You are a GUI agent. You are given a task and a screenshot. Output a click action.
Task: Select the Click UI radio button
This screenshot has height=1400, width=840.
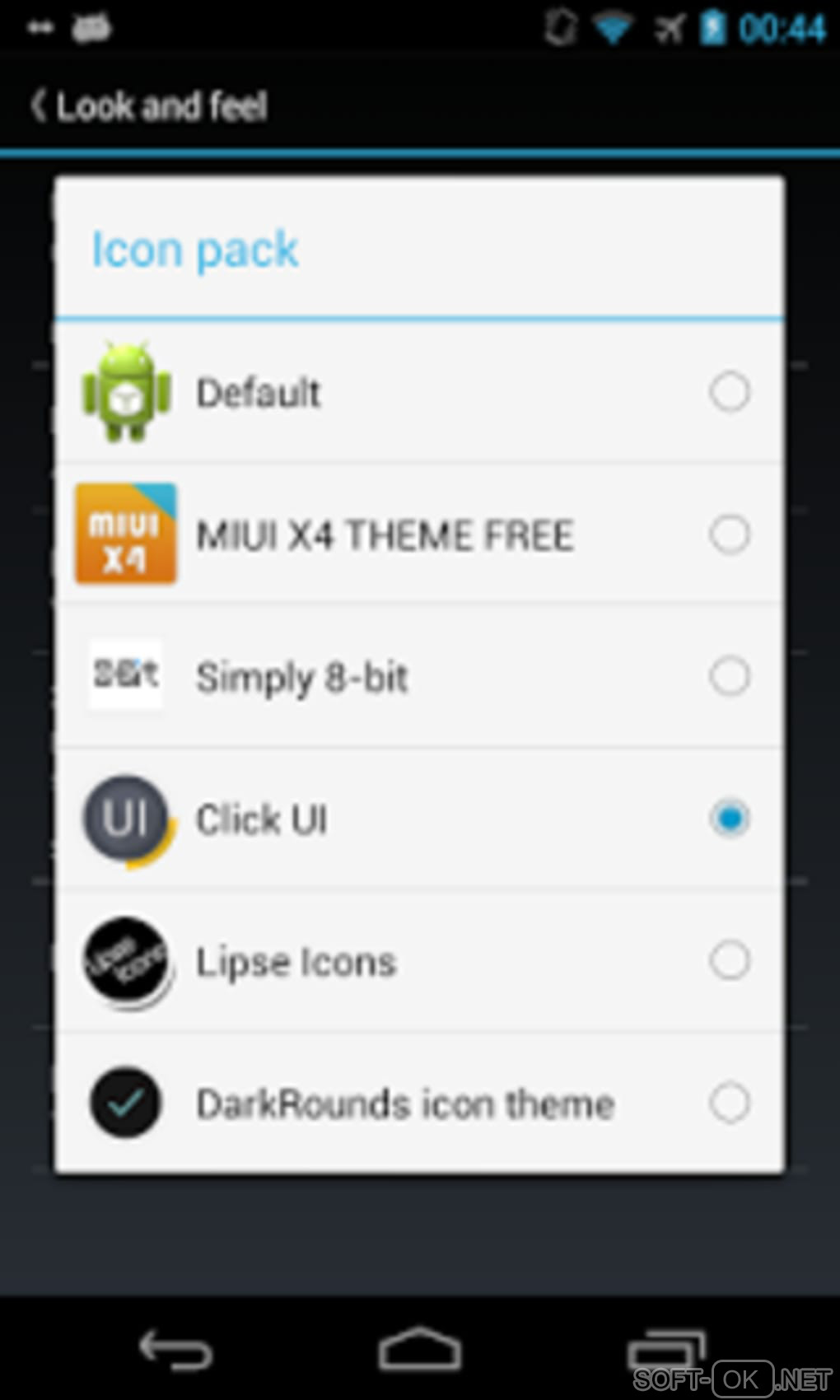click(729, 819)
